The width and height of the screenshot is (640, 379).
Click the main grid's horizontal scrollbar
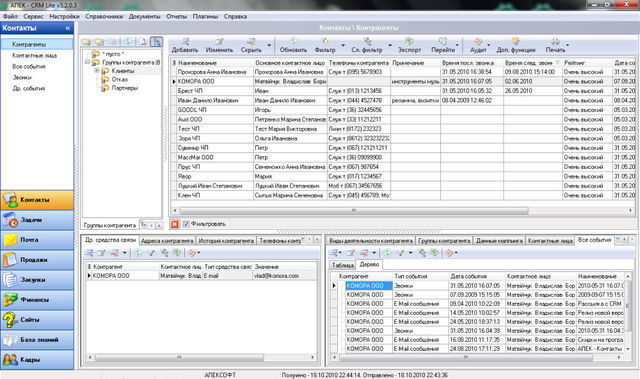coord(353,211)
